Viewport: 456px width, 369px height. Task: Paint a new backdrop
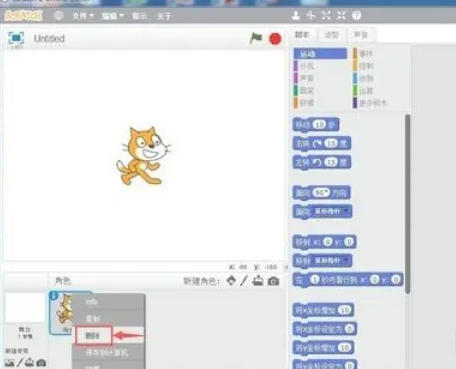[x=20, y=362]
